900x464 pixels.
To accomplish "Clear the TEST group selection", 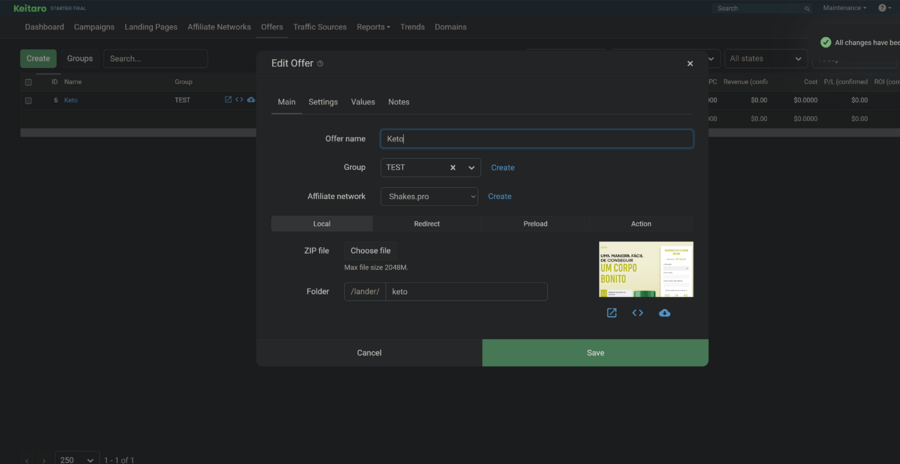I will pos(452,168).
